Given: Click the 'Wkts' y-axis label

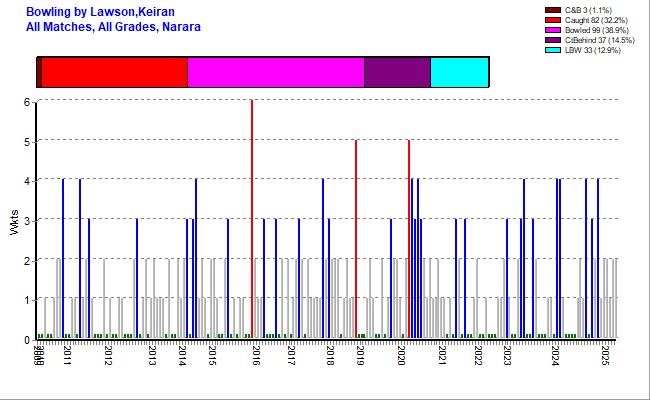Looking at the screenshot, I should (15, 223).
